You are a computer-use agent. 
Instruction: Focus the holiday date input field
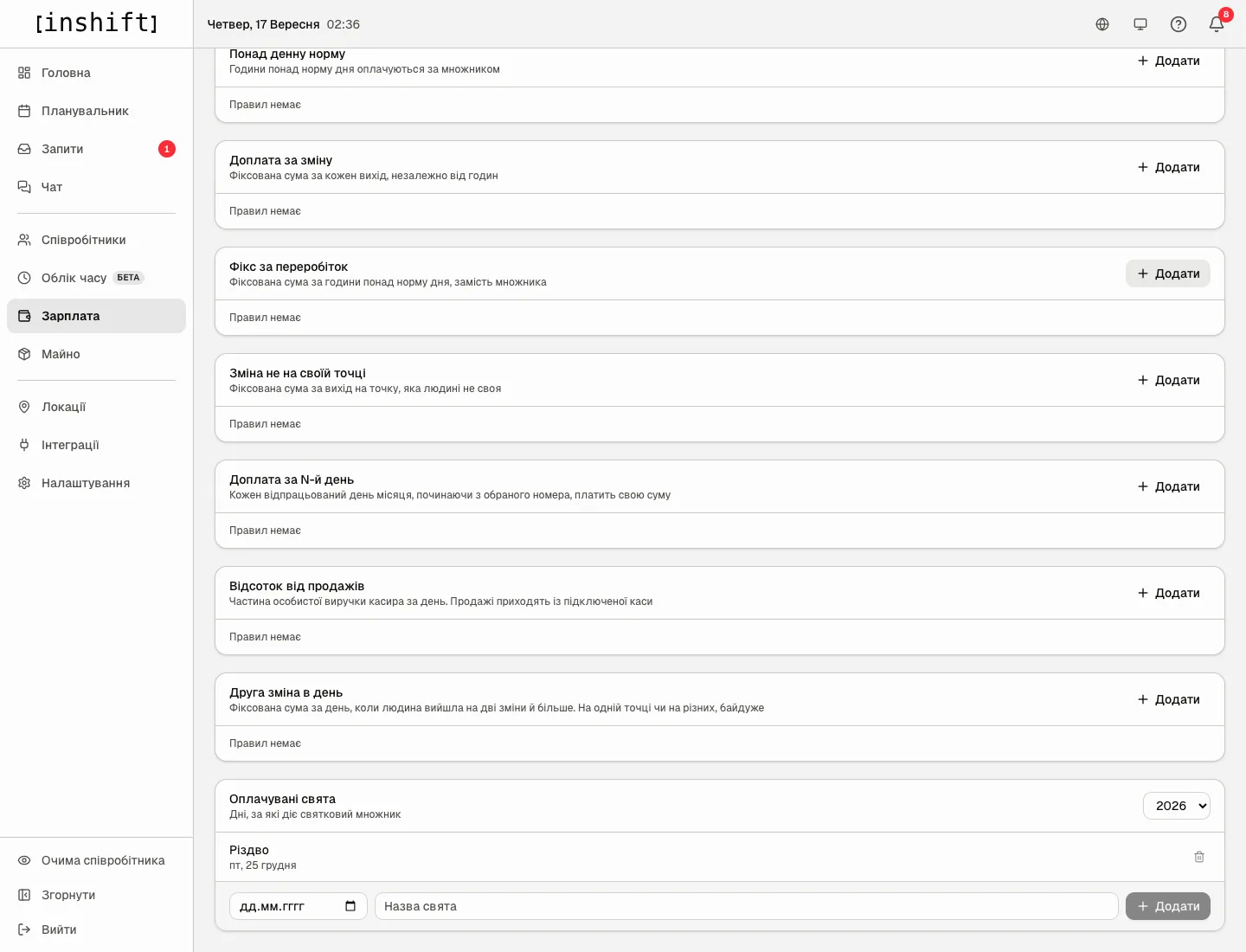coord(299,906)
